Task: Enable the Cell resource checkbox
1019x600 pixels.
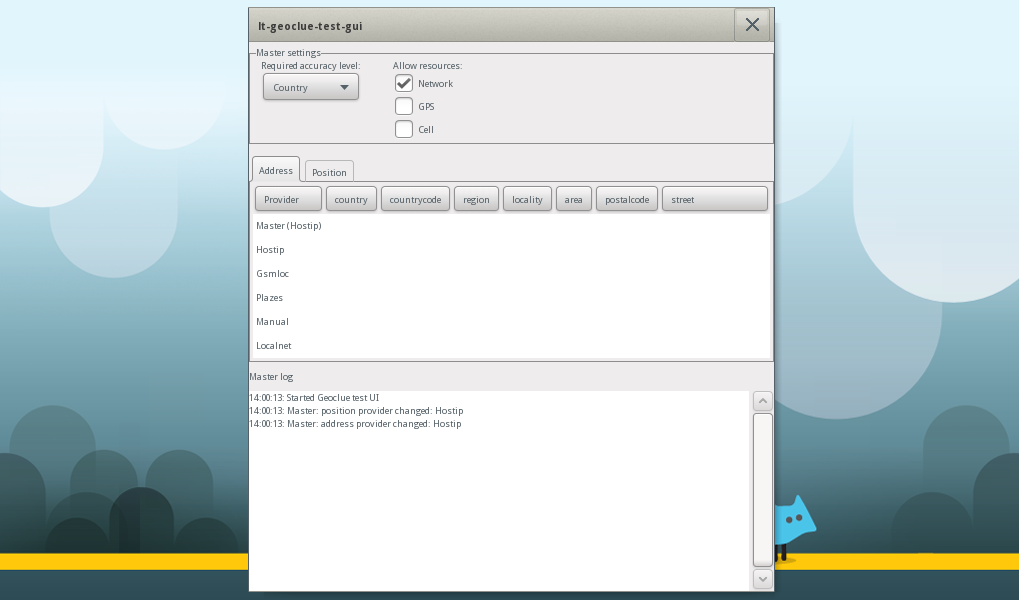Action: [x=404, y=129]
